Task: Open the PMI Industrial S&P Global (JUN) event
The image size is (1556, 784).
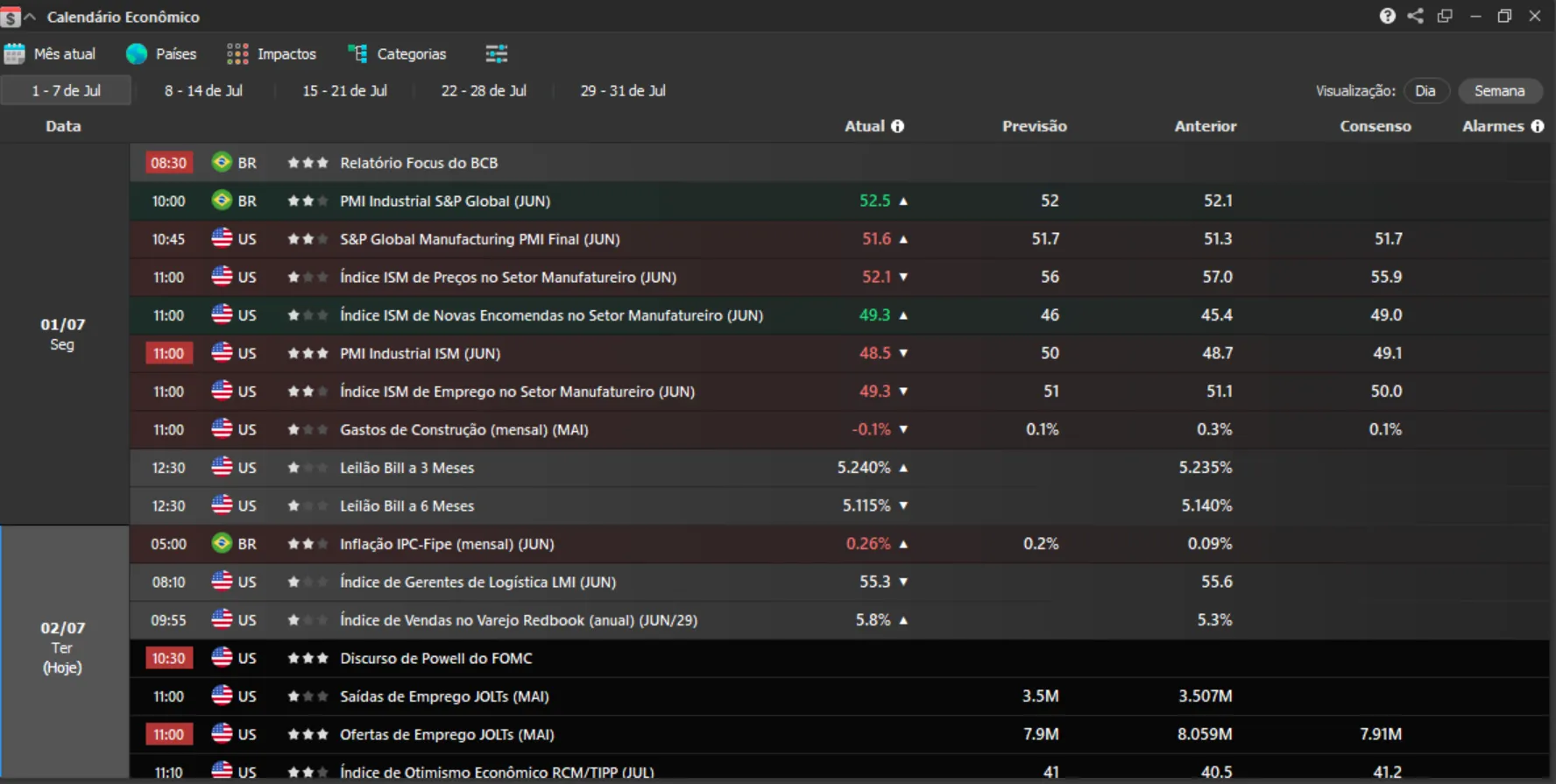Action: coord(445,201)
